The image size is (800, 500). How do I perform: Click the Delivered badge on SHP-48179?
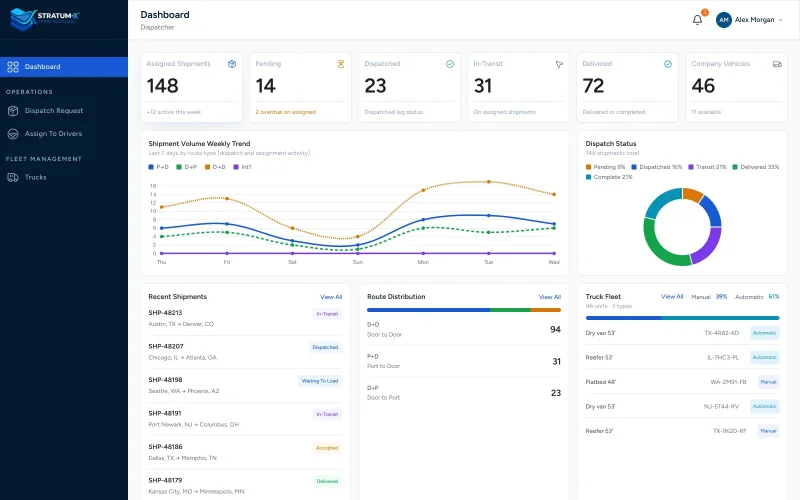(327, 481)
